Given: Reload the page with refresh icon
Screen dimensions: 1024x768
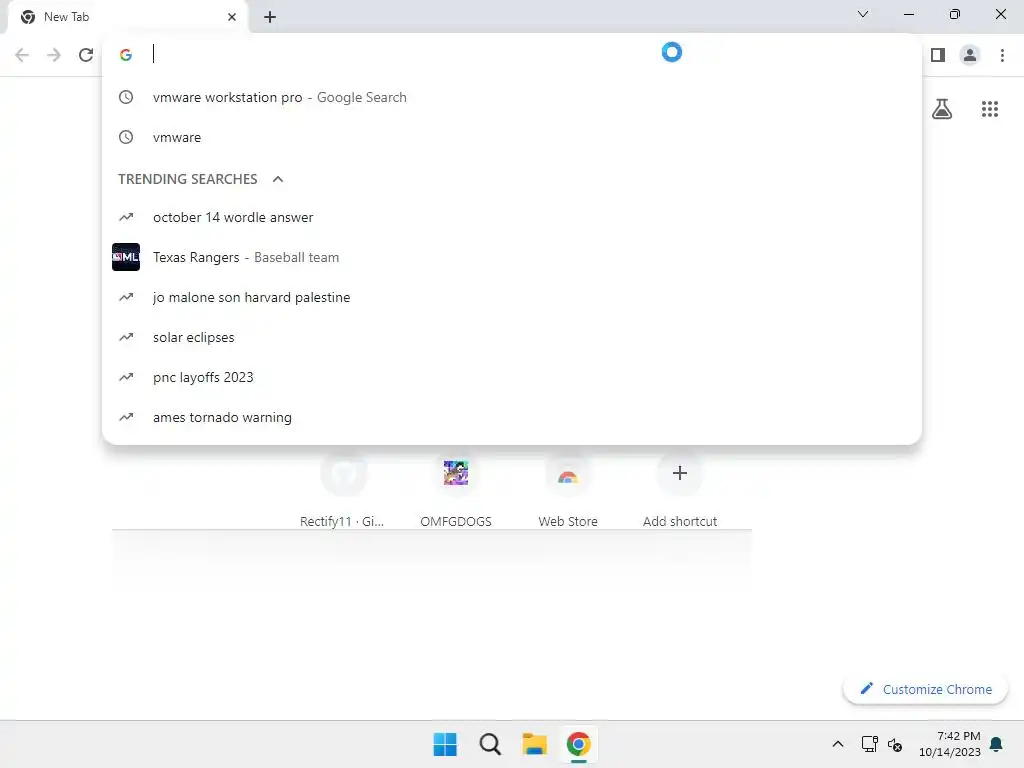Looking at the screenshot, I should point(86,55).
